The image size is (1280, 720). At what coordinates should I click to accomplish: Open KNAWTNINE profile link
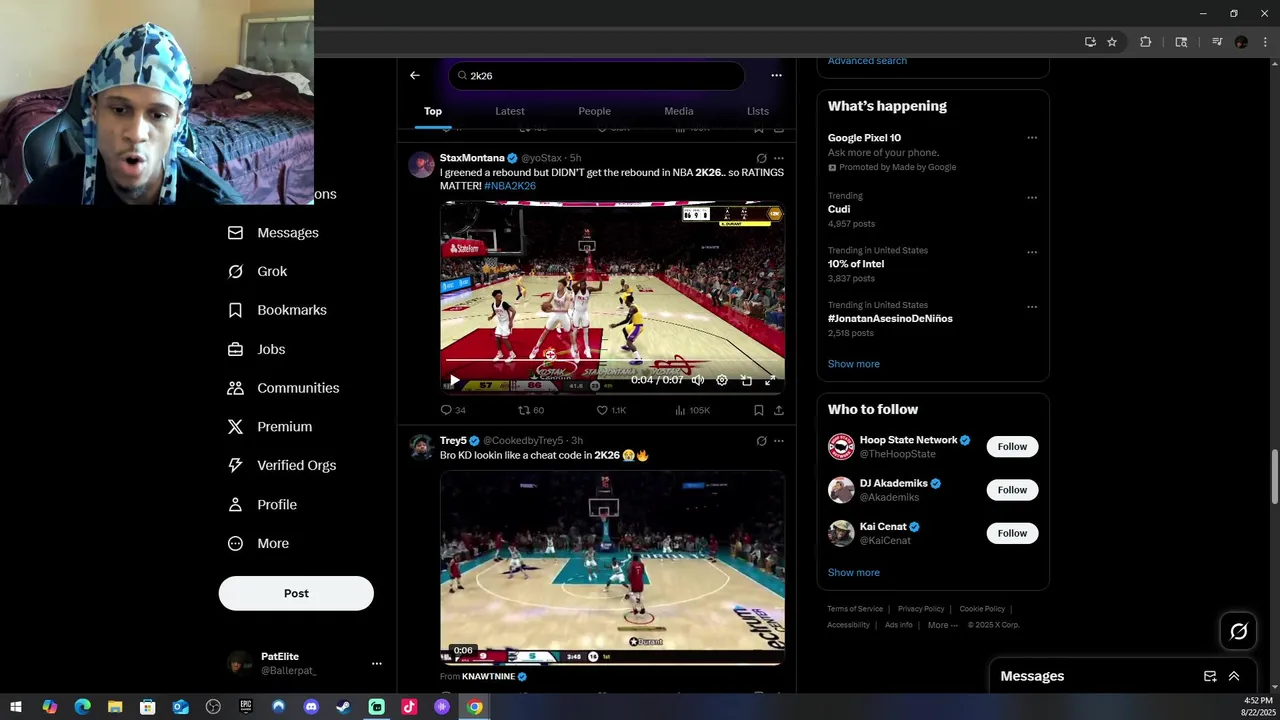point(488,677)
